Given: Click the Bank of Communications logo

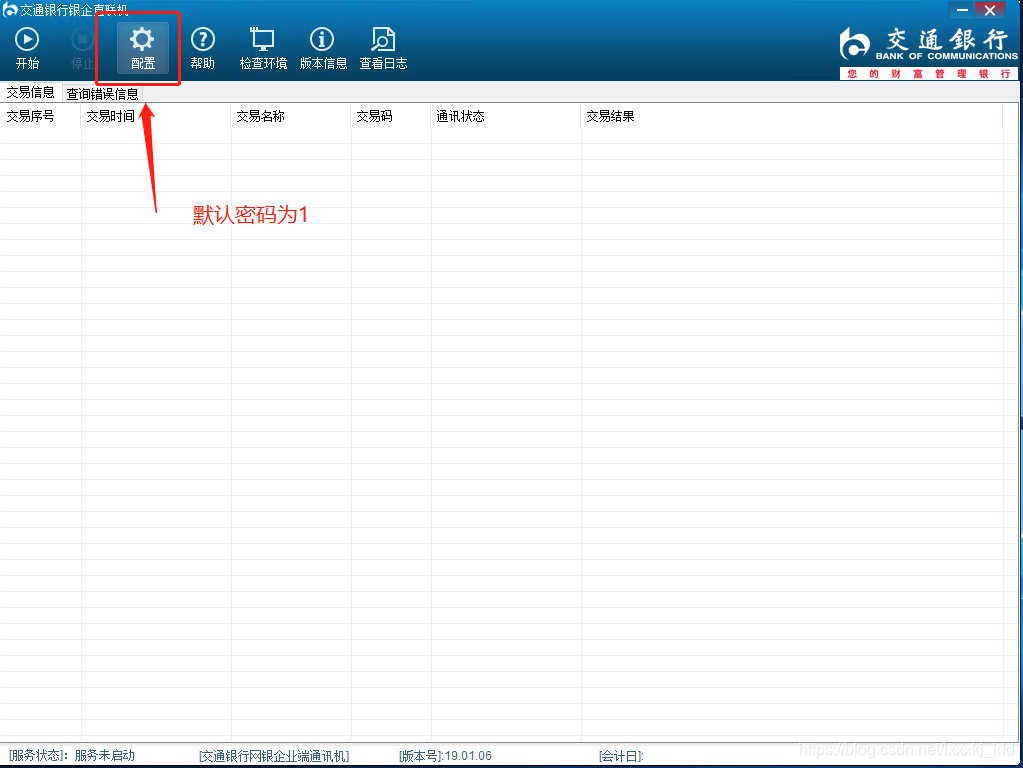Looking at the screenshot, I should pyautogui.click(x=928, y=53).
